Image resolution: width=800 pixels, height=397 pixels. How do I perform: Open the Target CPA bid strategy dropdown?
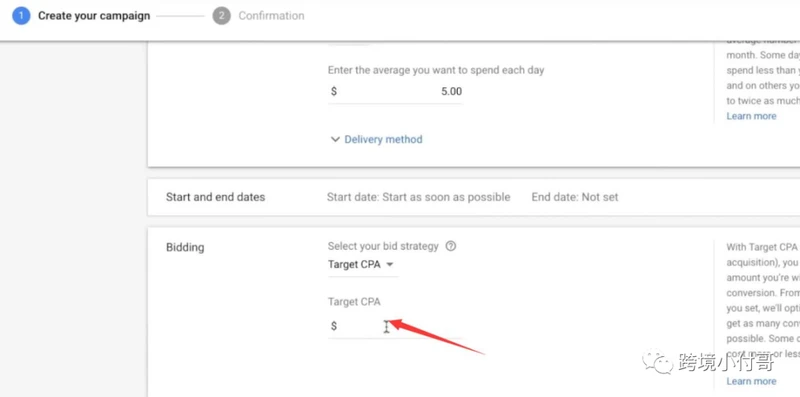362,265
